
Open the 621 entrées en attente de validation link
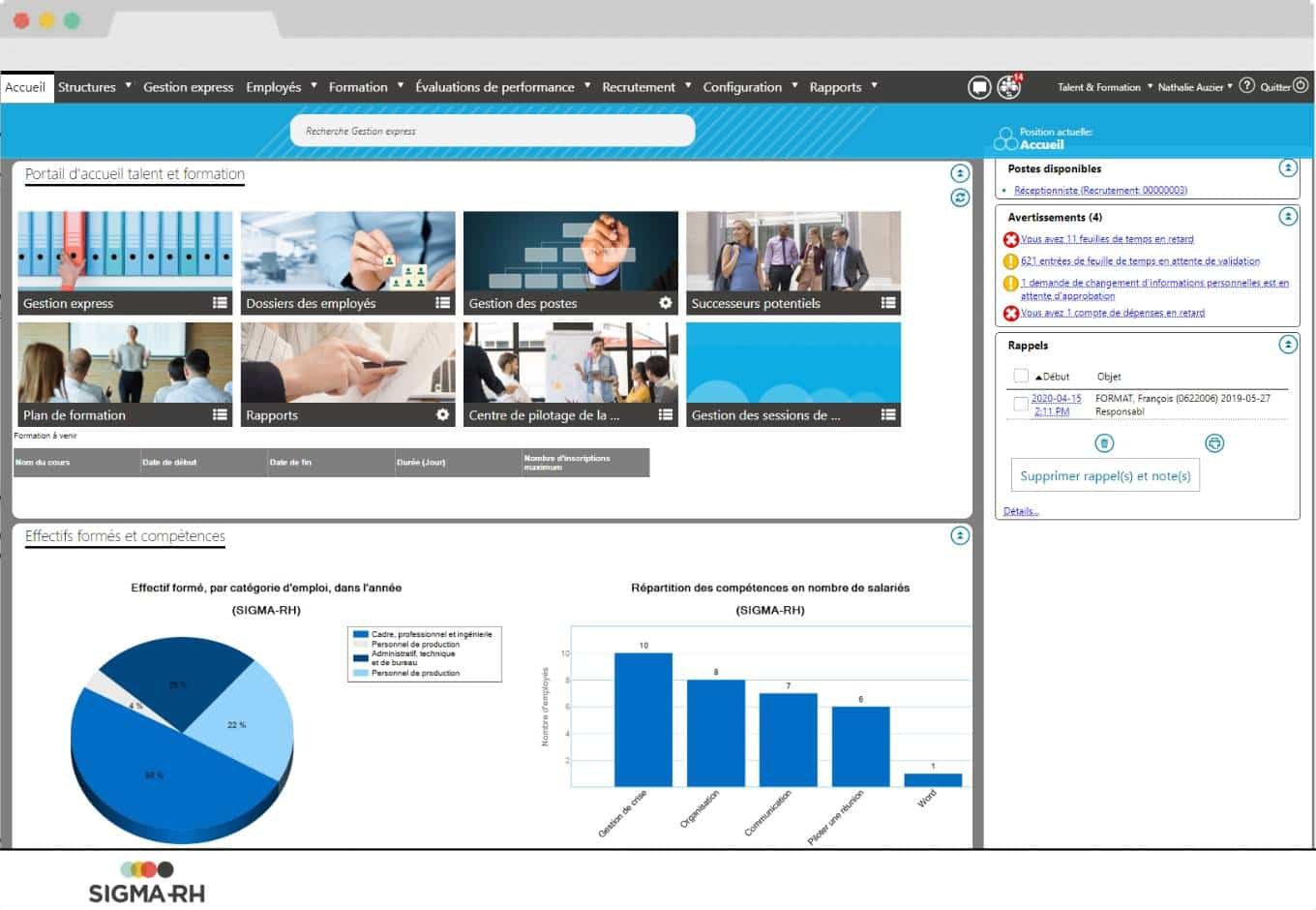tap(1140, 261)
